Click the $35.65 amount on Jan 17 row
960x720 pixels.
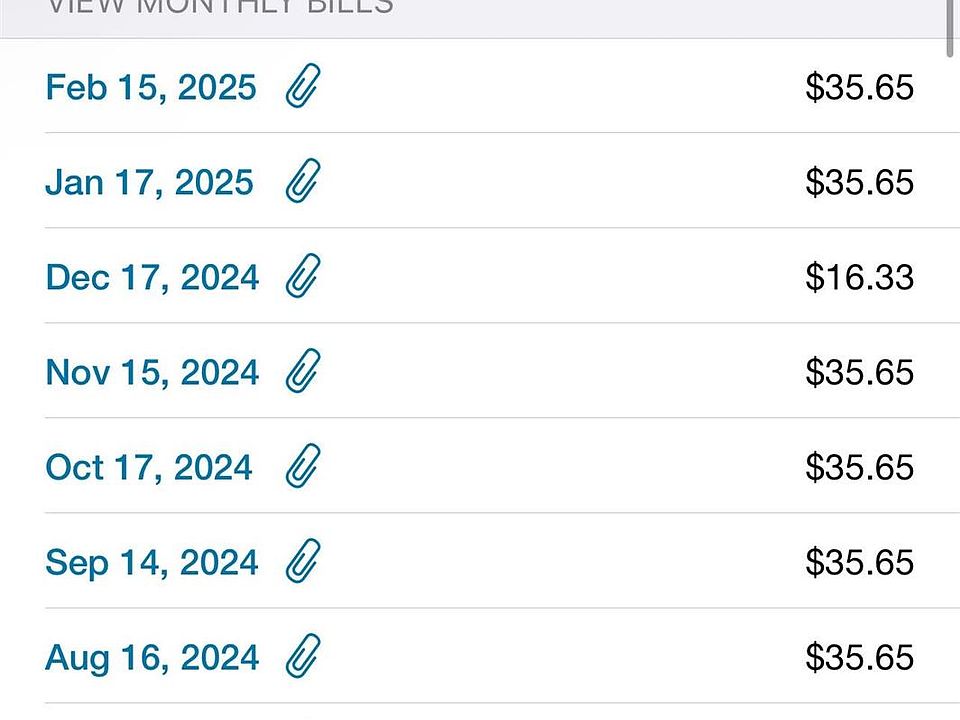[859, 182]
